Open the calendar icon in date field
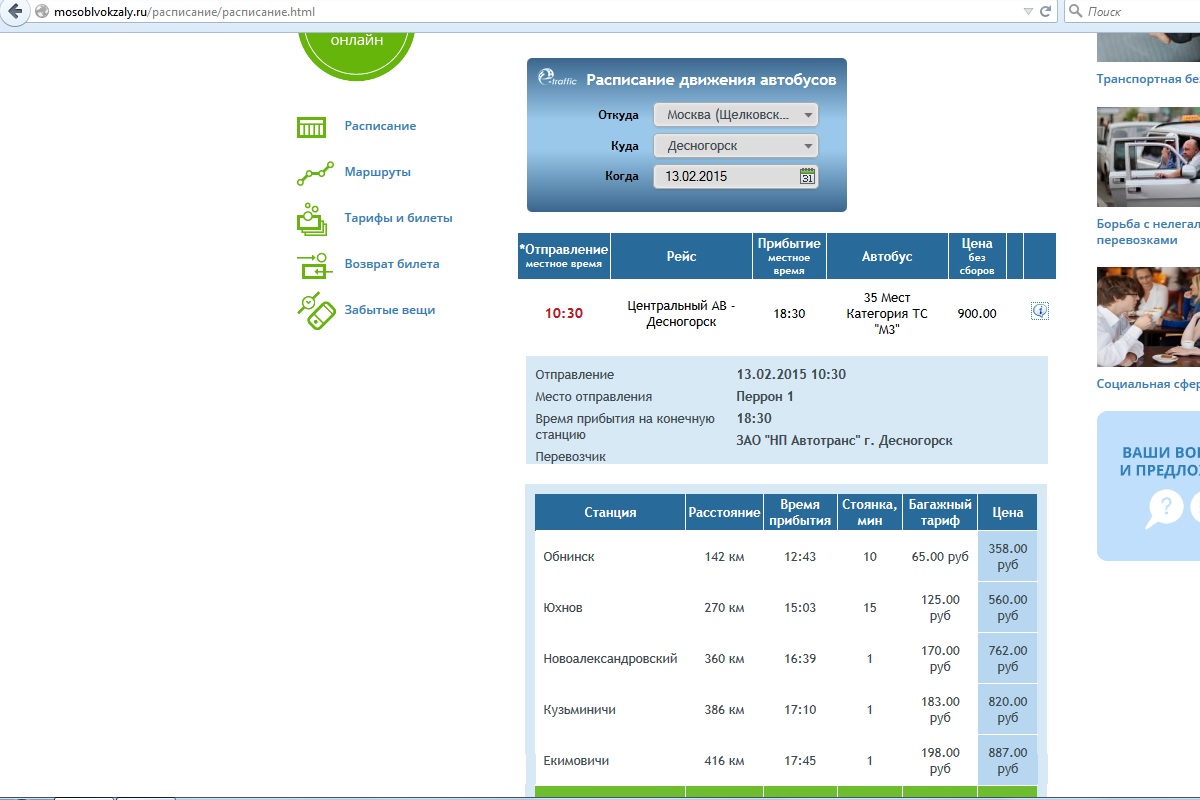 point(807,177)
